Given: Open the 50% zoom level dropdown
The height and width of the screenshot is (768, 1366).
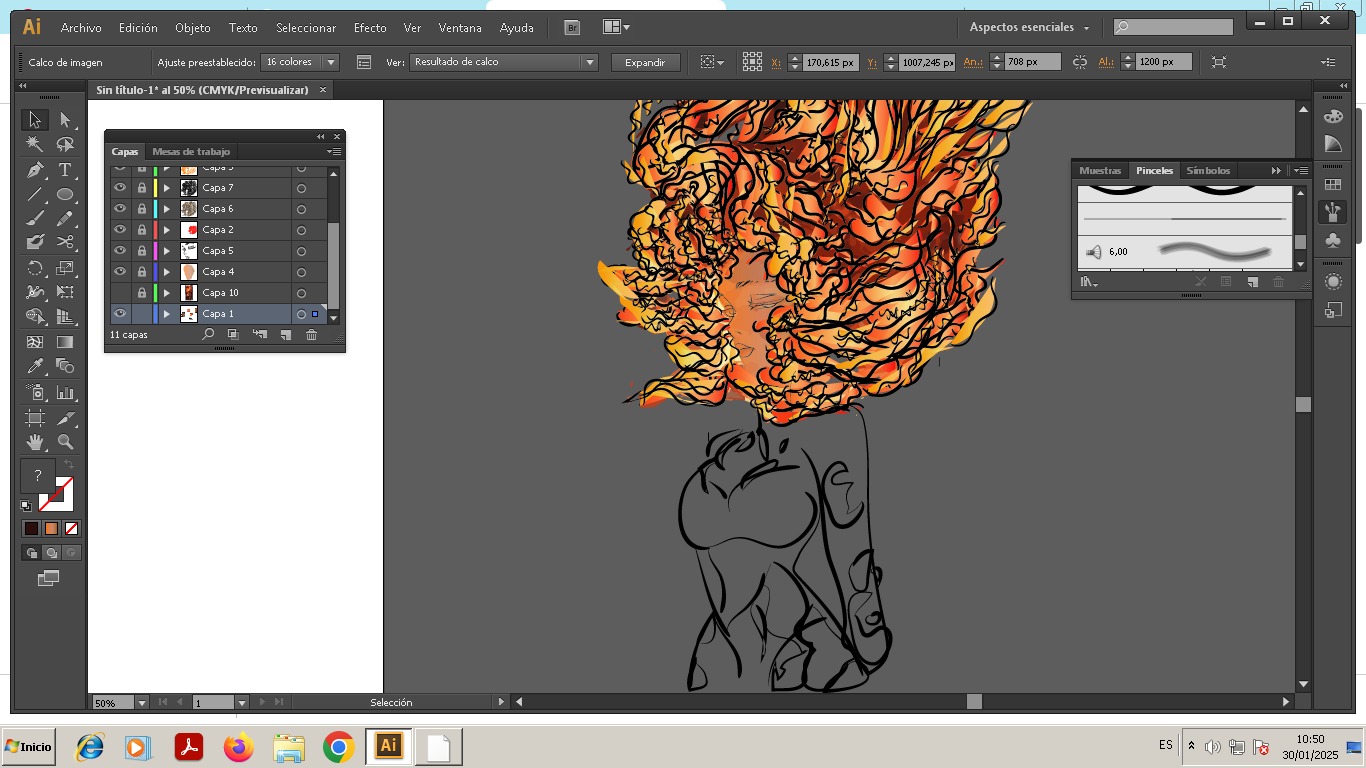Looking at the screenshot, I should point(141,703).
